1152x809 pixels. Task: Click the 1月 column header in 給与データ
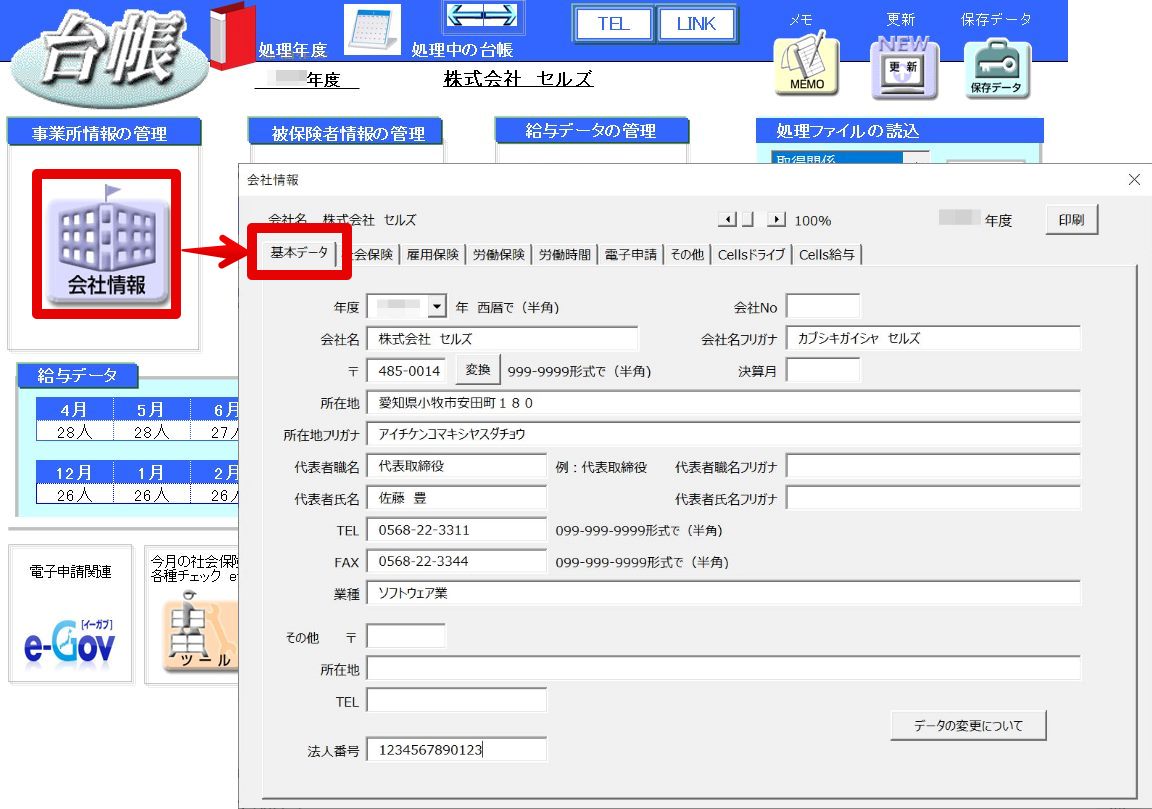151,472
